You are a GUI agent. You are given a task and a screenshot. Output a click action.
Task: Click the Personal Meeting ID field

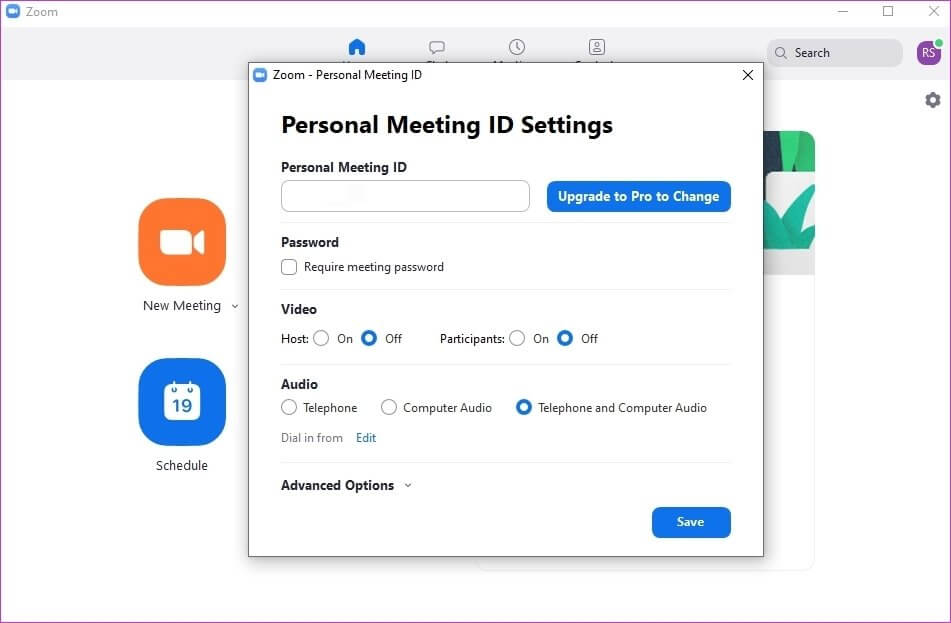point(405,196)
